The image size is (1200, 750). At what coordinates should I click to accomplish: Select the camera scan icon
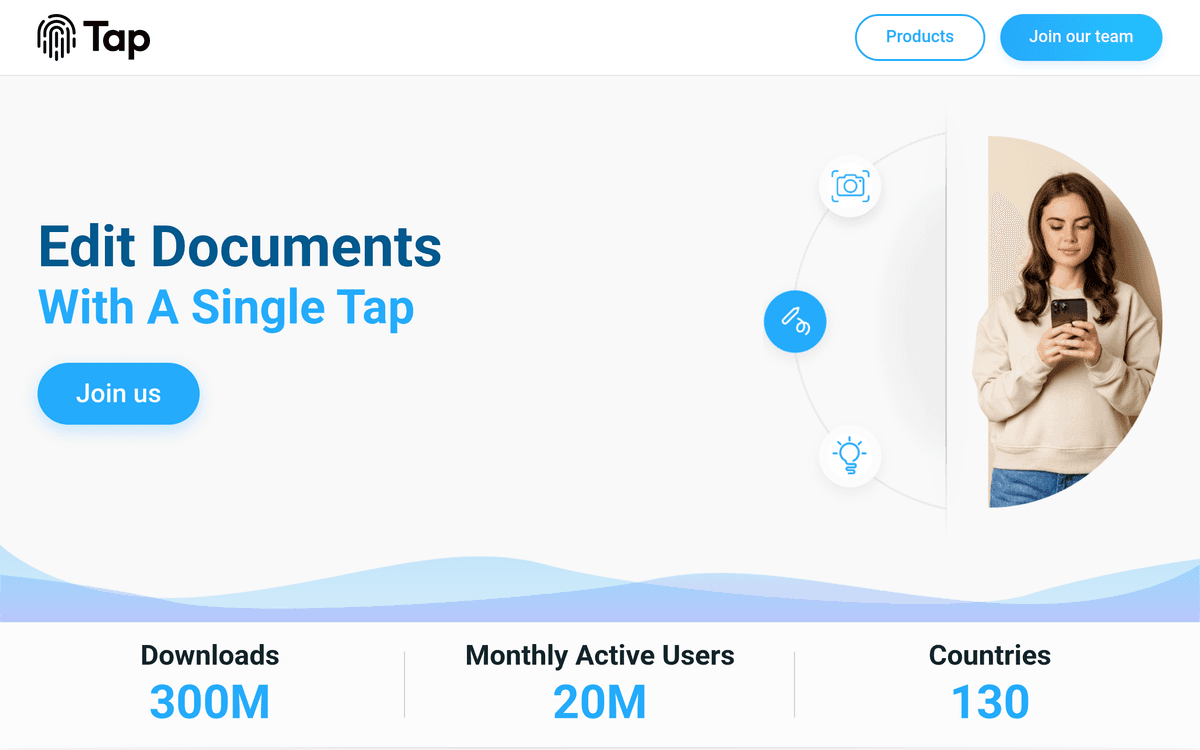click(x=850, y=186)
